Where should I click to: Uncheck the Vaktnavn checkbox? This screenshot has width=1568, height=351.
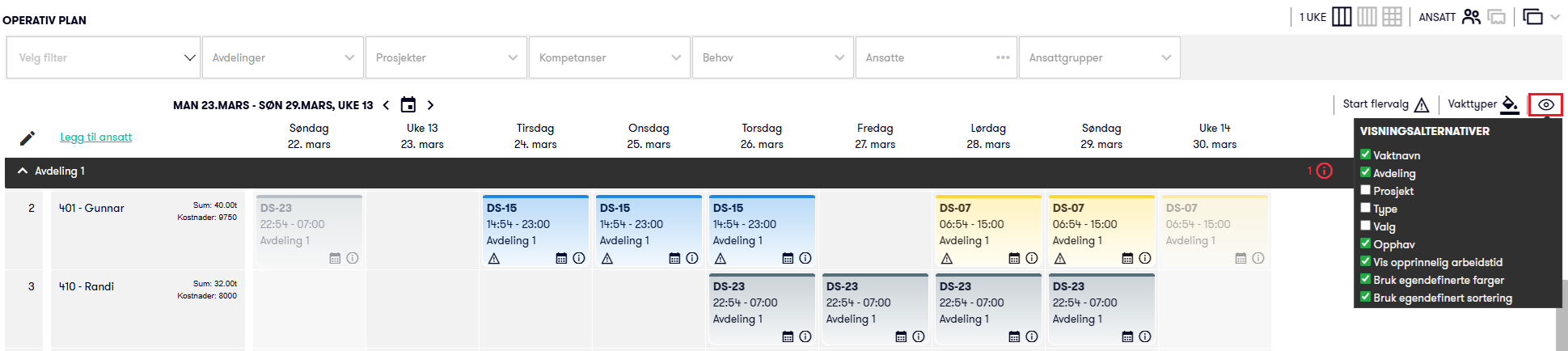1365,154
